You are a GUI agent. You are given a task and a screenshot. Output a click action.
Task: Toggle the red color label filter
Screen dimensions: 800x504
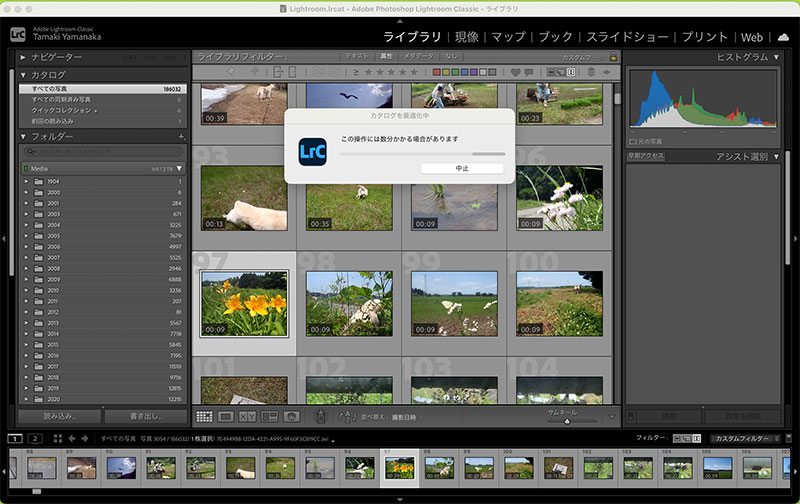coord(437,72)
